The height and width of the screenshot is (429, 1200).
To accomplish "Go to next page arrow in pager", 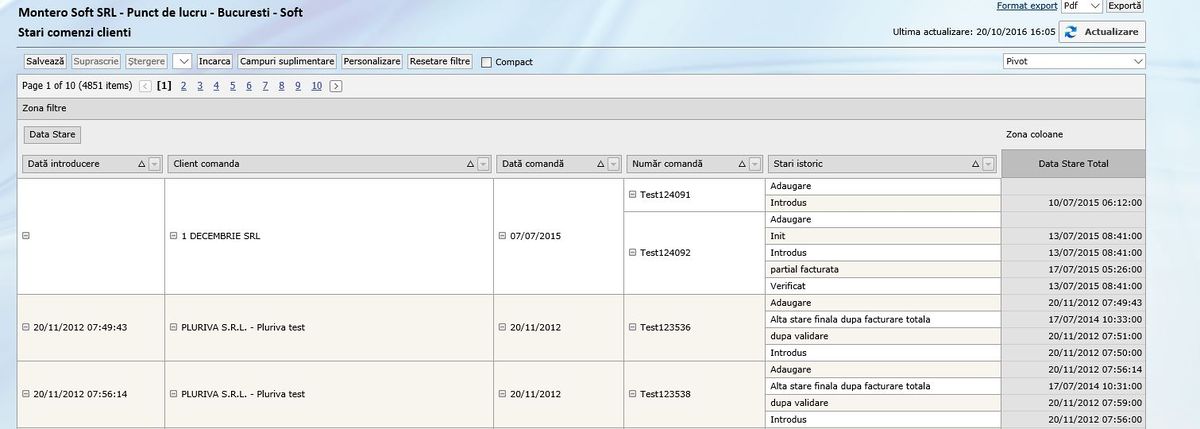I will click(x=336, y=86).
